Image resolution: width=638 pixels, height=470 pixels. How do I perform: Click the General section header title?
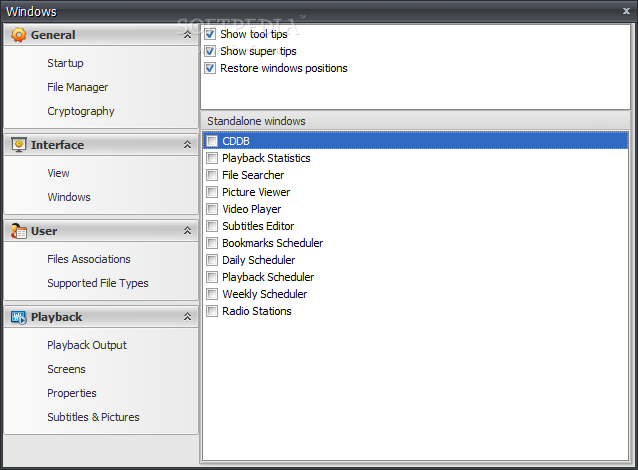coord(53,35)
